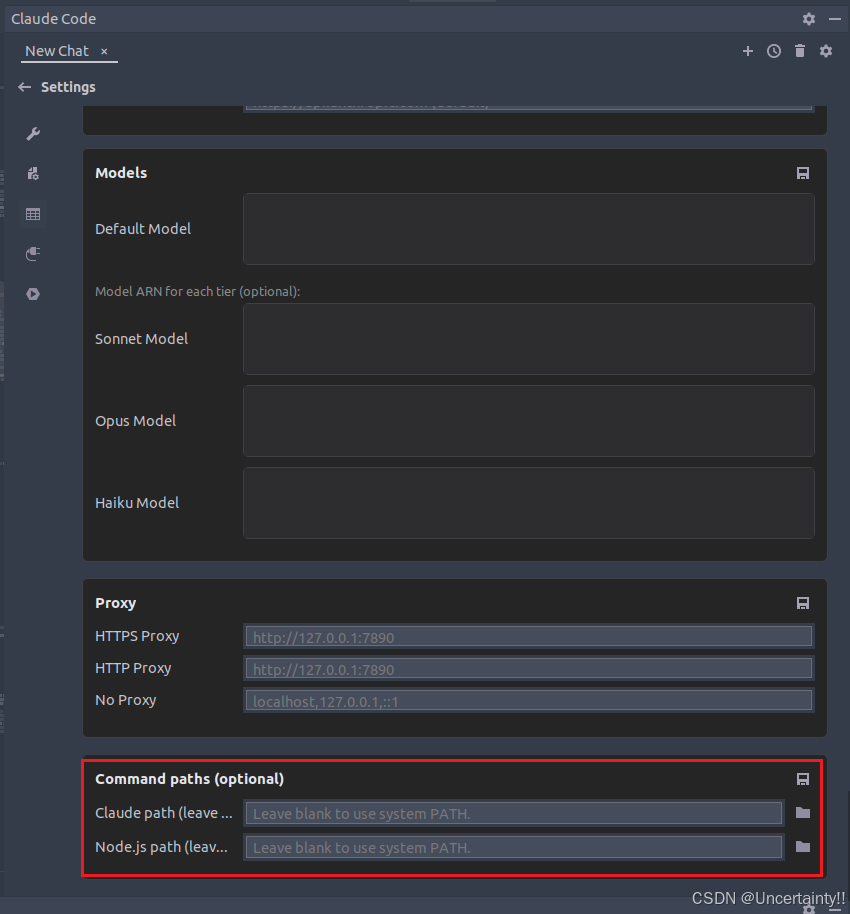Open settings gear beside the trash icon
Image resolution: width=850 pixels, height=914 pixels.
click(826, 51)
